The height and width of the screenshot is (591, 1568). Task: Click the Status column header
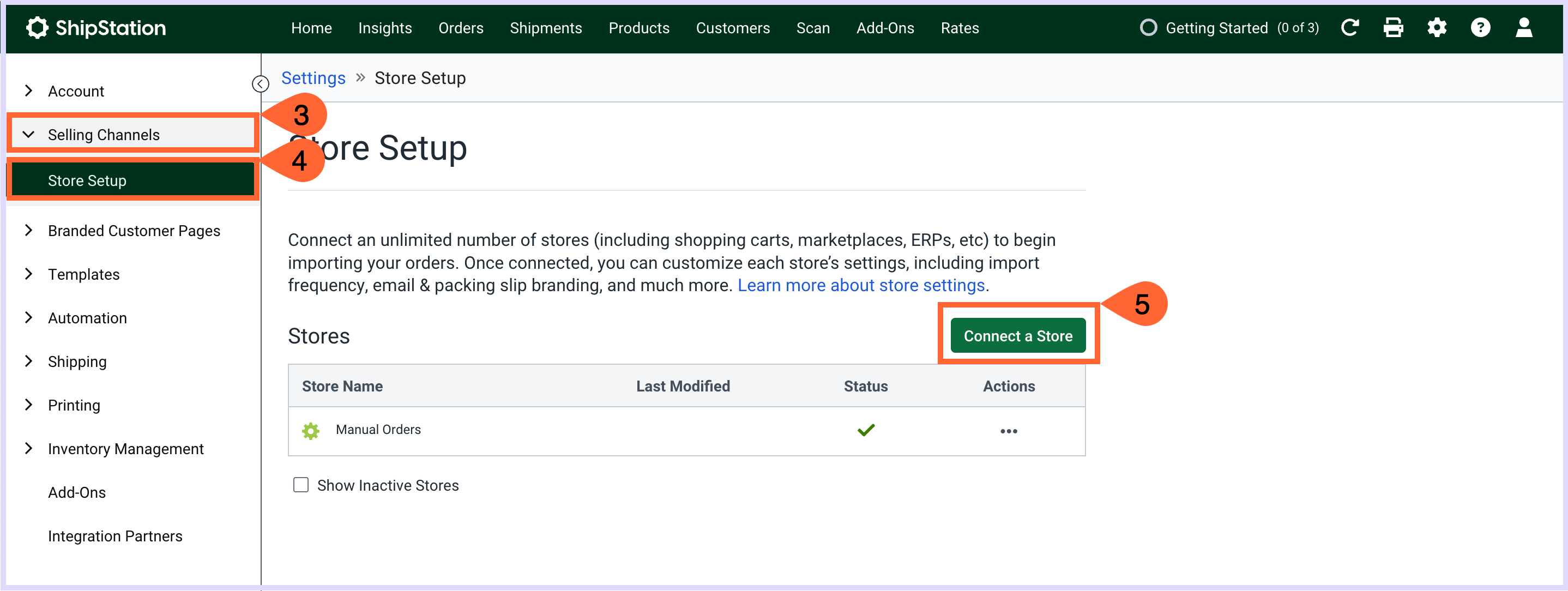[x=865, y=386]
